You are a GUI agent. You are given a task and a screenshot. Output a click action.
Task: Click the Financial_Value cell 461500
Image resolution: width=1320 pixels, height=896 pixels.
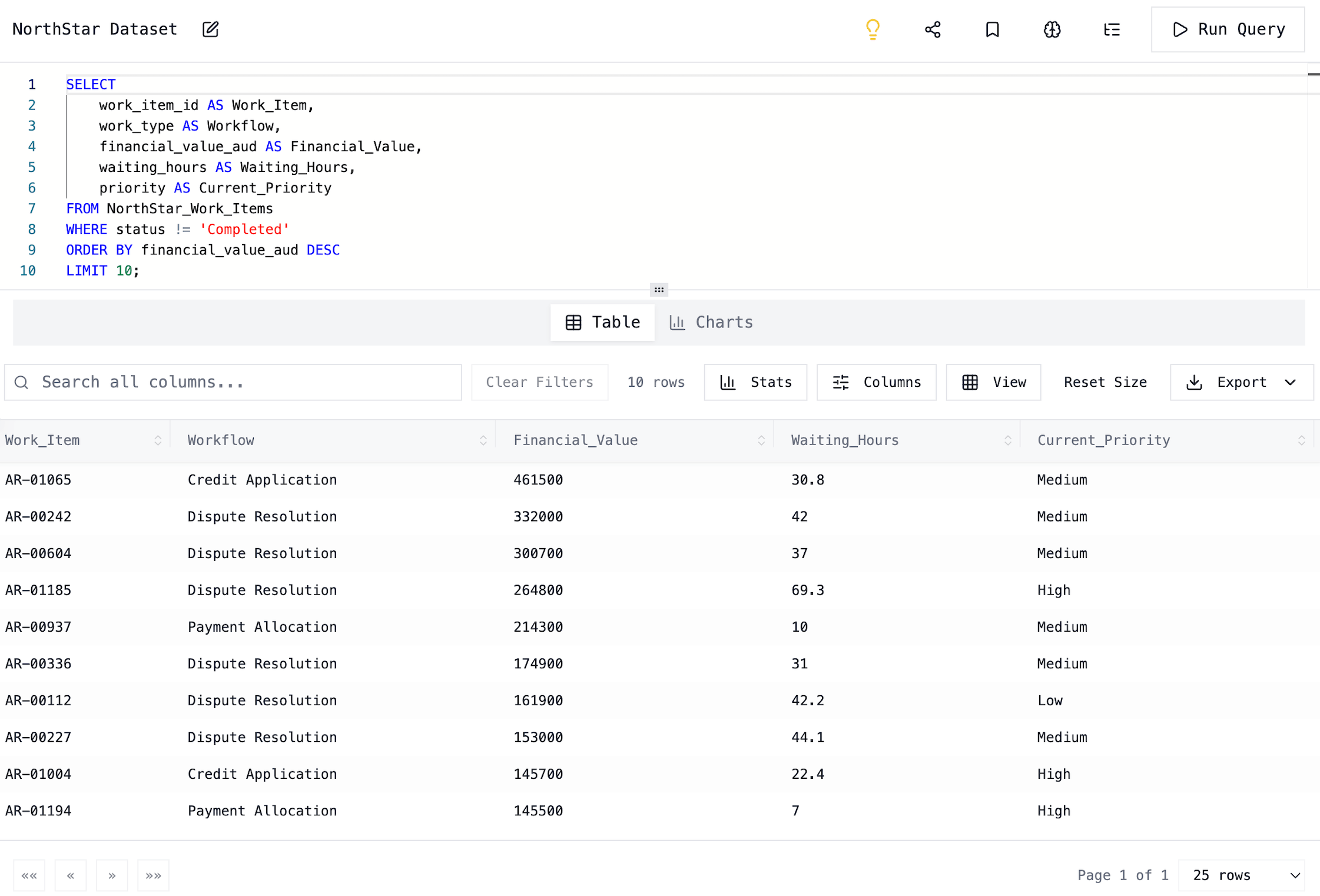pyautogui.click(x=538, y=480)
